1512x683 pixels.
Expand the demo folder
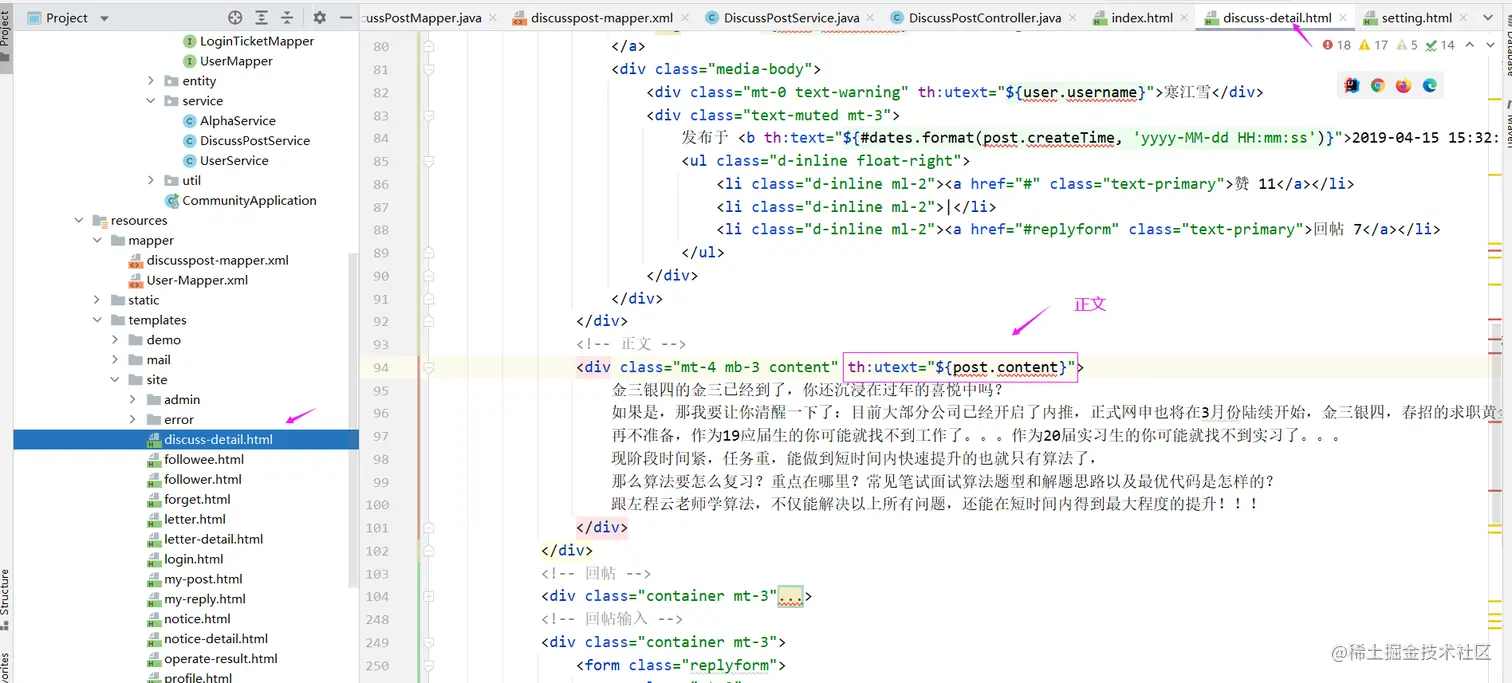tap(115, 340)
